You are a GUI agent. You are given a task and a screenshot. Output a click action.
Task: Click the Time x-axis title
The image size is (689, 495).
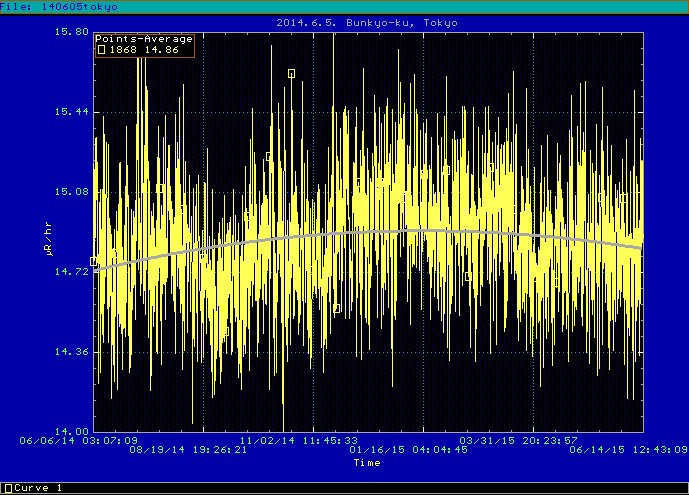(x=366, y=462)
